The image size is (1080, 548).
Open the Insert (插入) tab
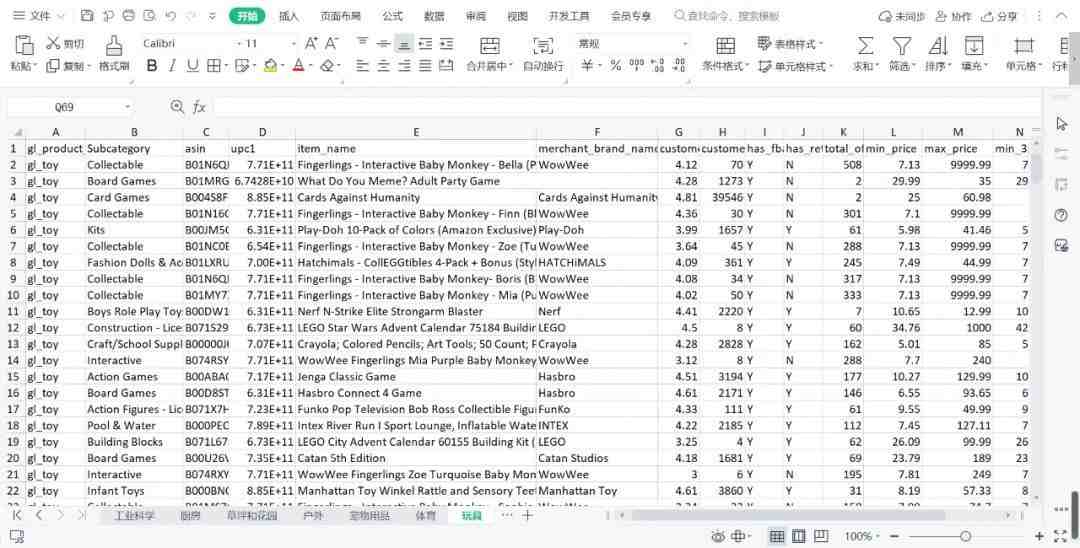(x=289, y=16)
